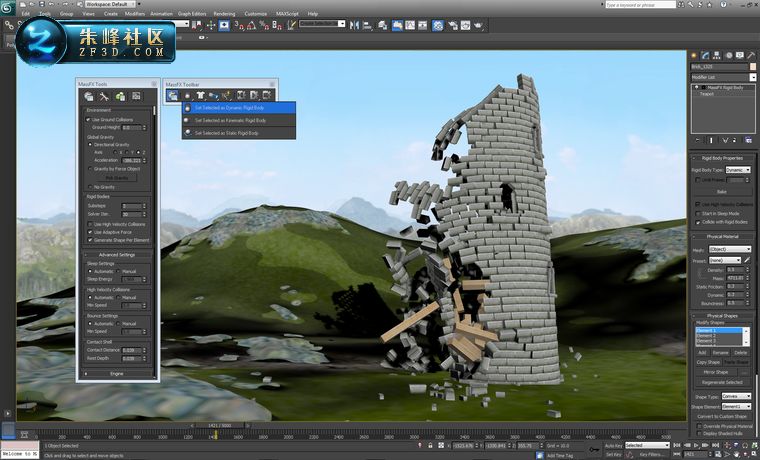Click the object color swatch beside name
Image resolution: width=760 pixels, height=460 pixels.
pos(753,66)
